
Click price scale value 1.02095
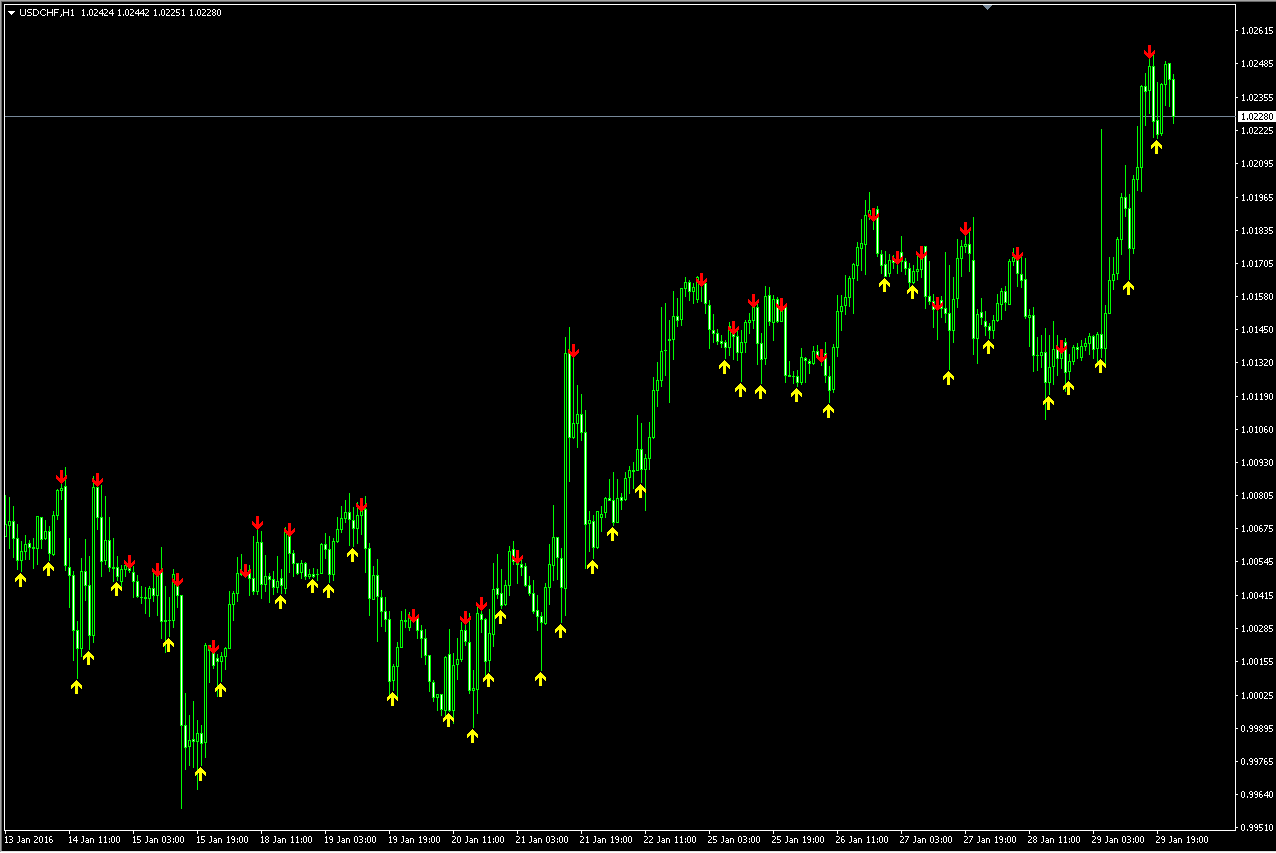pos(1256,164)
